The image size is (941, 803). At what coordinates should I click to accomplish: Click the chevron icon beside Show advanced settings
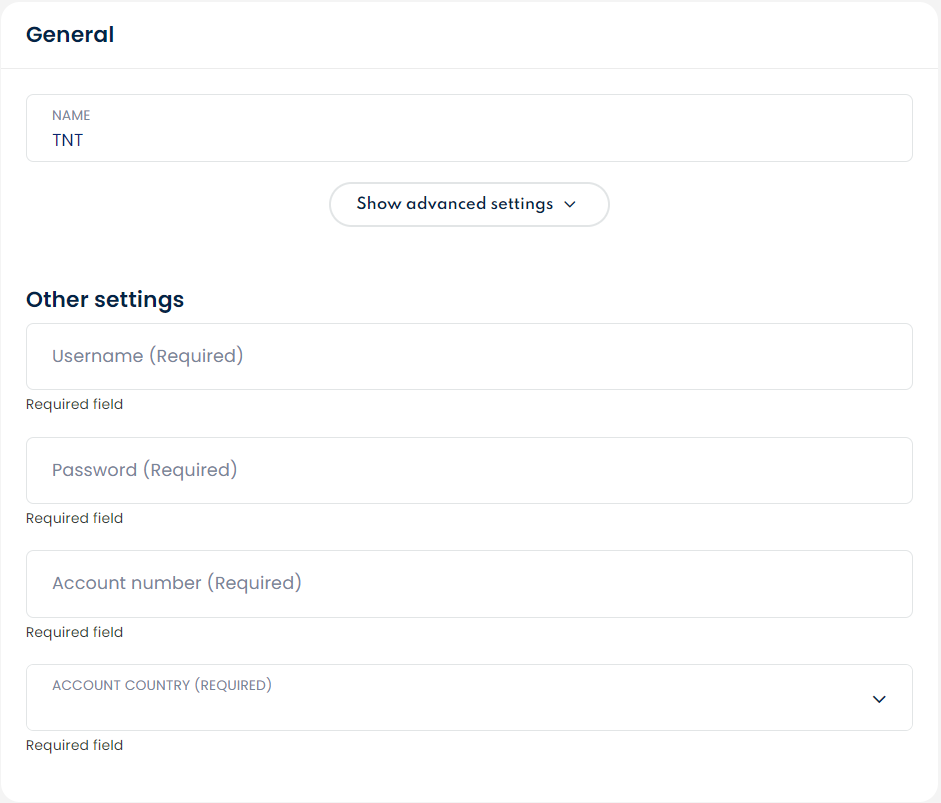click(570, 204)
